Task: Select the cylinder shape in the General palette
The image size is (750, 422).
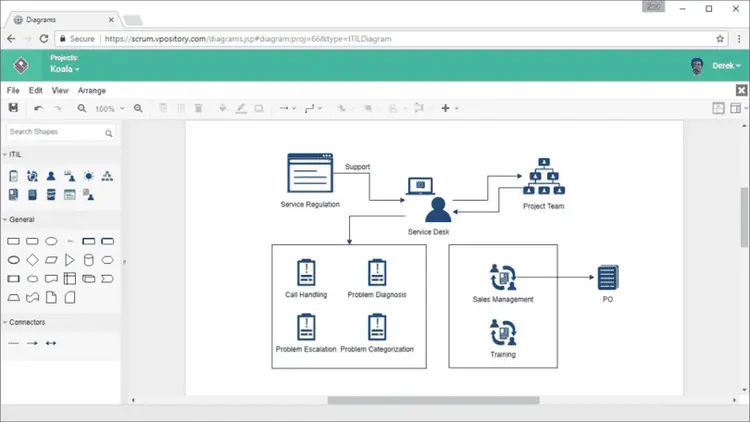Action: point(88,260)
